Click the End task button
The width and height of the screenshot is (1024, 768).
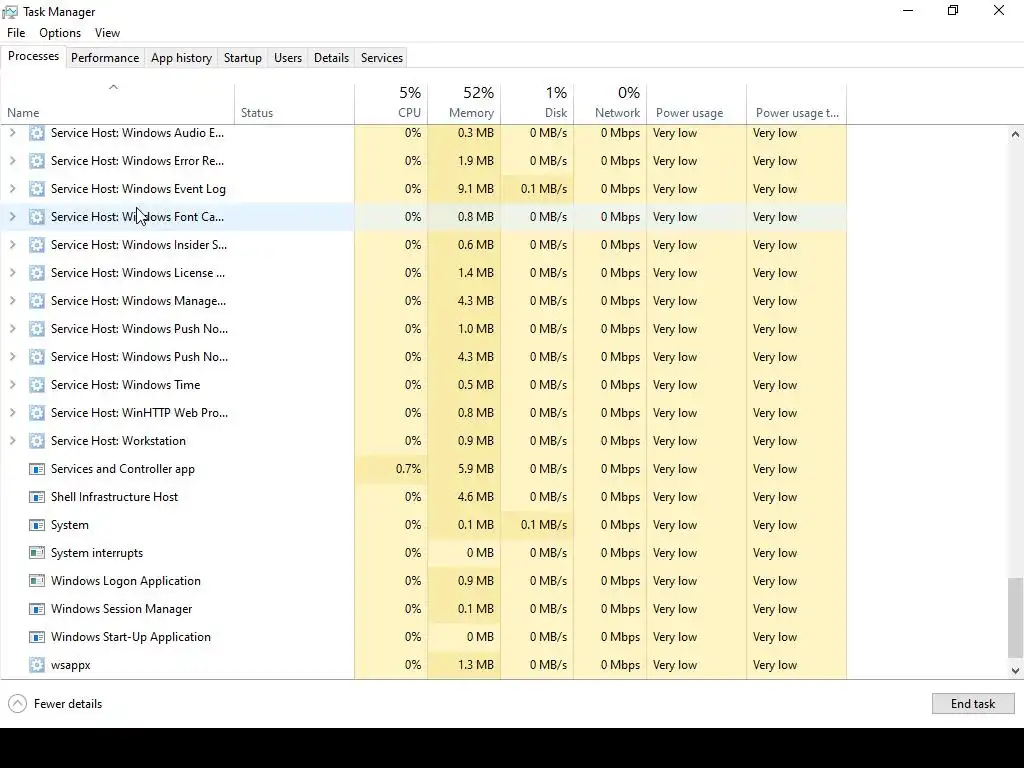point(973,703)
